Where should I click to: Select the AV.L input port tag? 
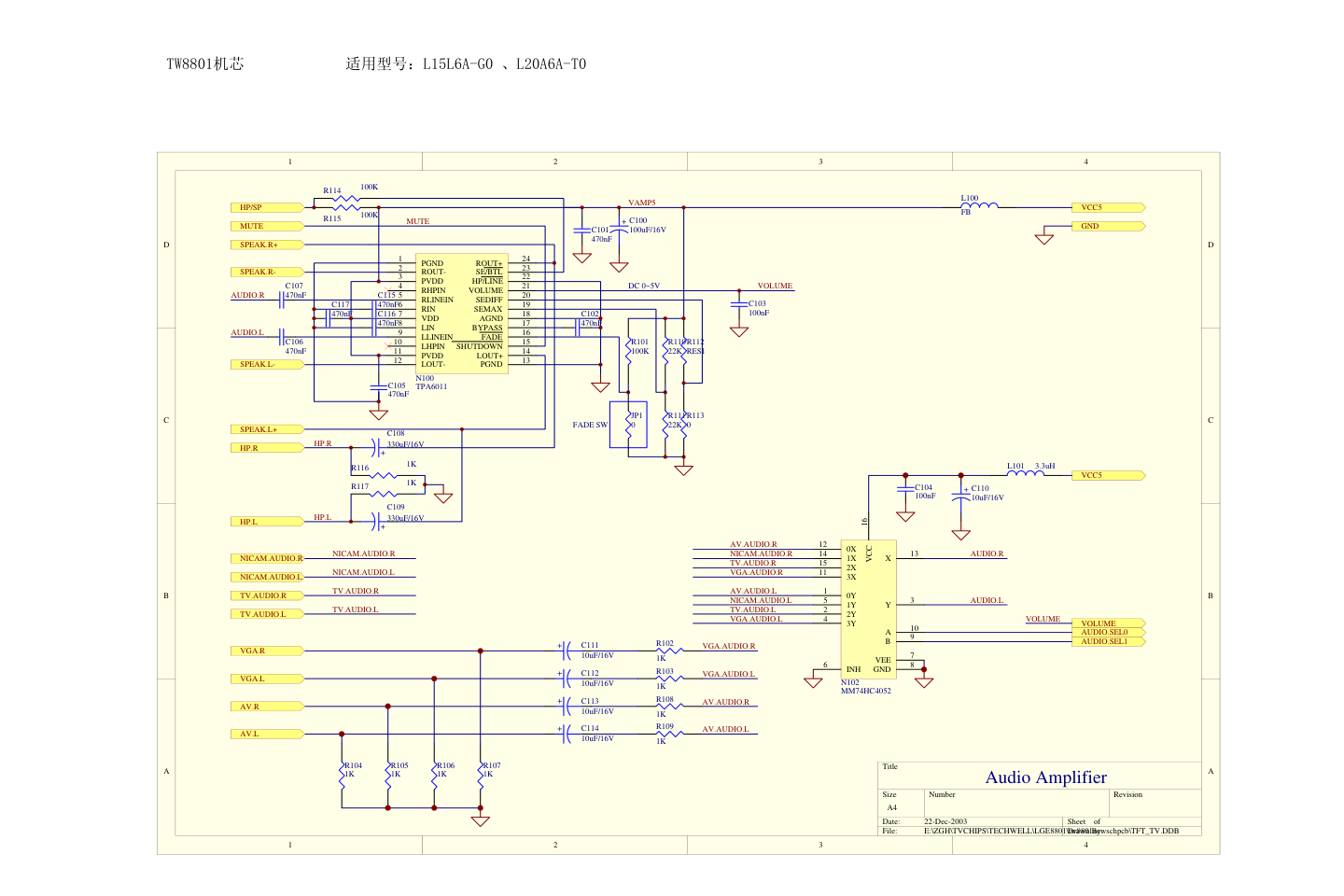[x=268, y=734]
